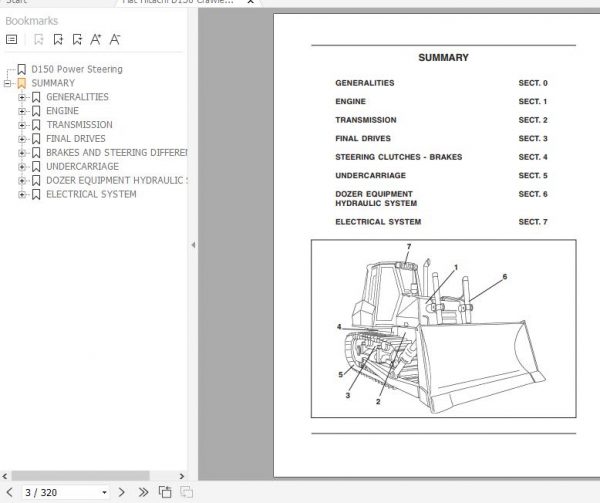Open the page number dropdown arrow
Screen dimensions: 600x503
104,493
